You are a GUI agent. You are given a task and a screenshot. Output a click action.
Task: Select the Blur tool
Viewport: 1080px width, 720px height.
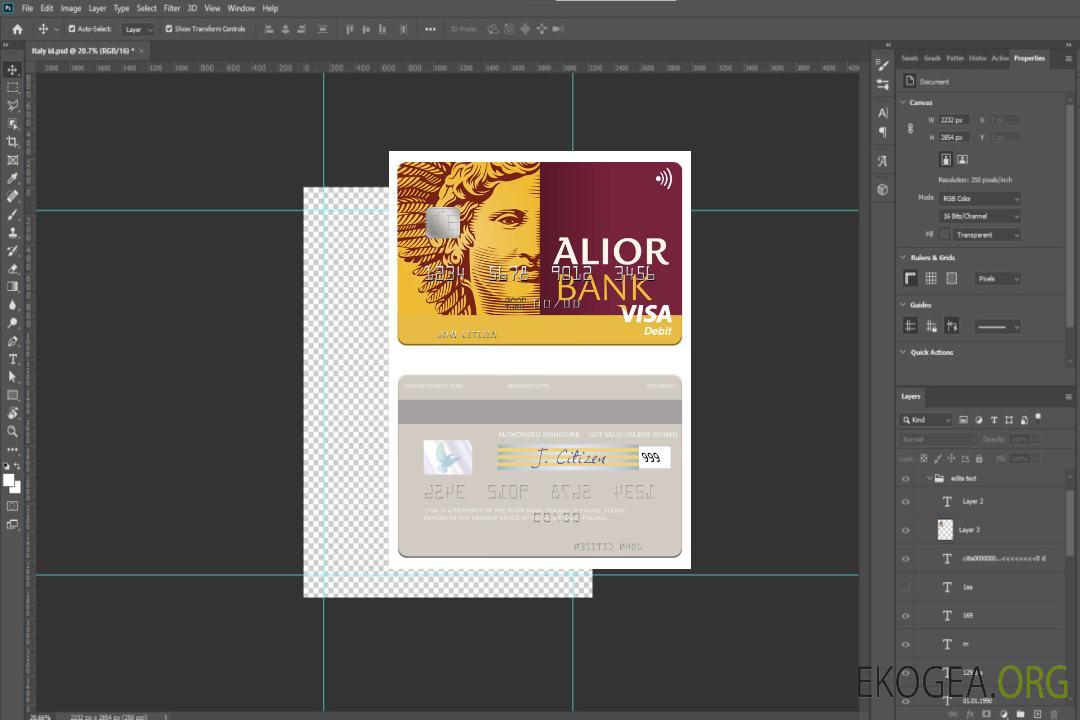12,305
